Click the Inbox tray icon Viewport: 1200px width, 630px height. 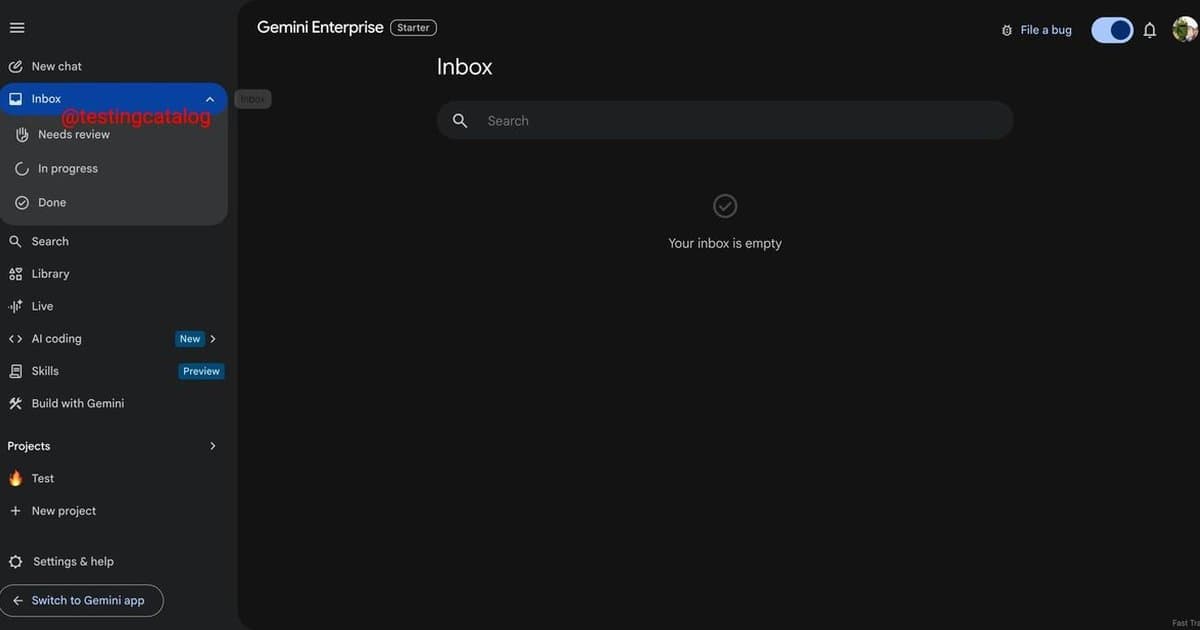15,99
